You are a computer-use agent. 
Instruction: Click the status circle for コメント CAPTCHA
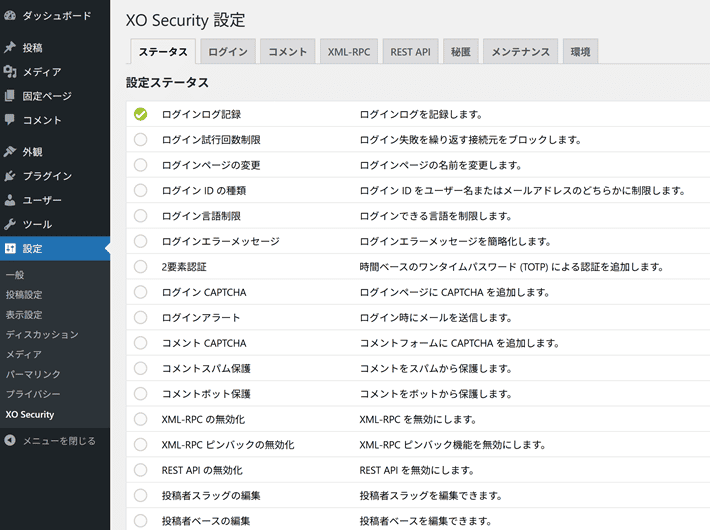coord(140,343)
